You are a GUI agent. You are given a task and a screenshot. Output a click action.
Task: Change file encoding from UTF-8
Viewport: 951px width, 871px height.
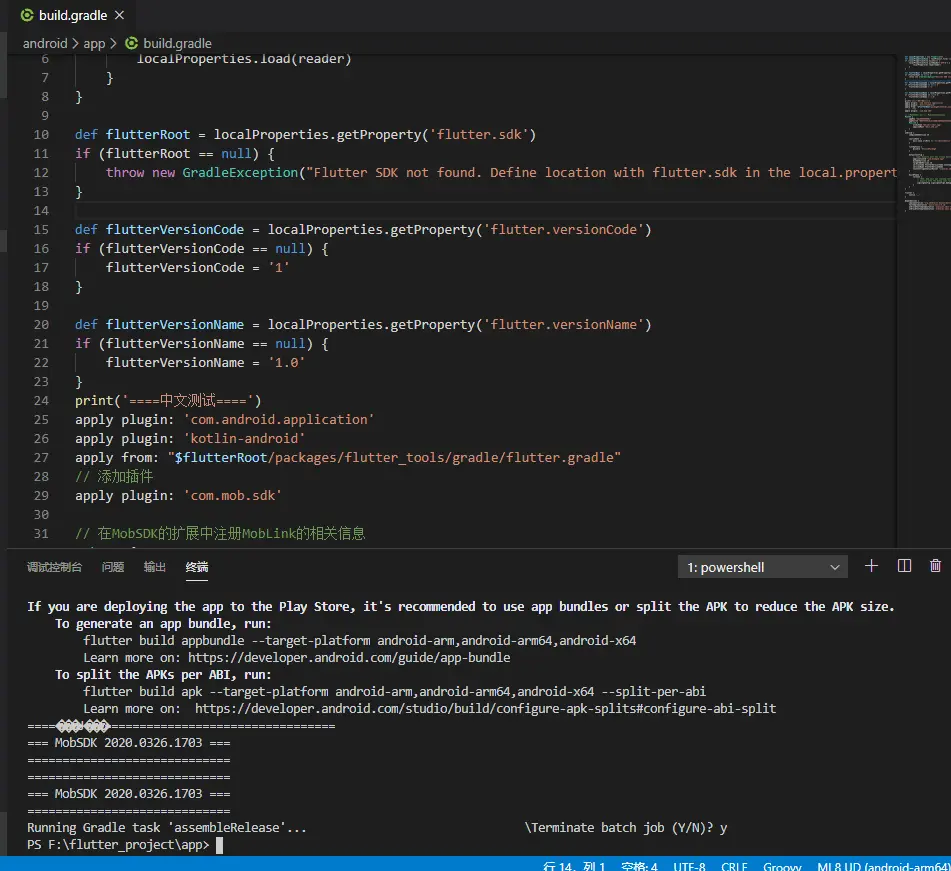coord(690,866)
